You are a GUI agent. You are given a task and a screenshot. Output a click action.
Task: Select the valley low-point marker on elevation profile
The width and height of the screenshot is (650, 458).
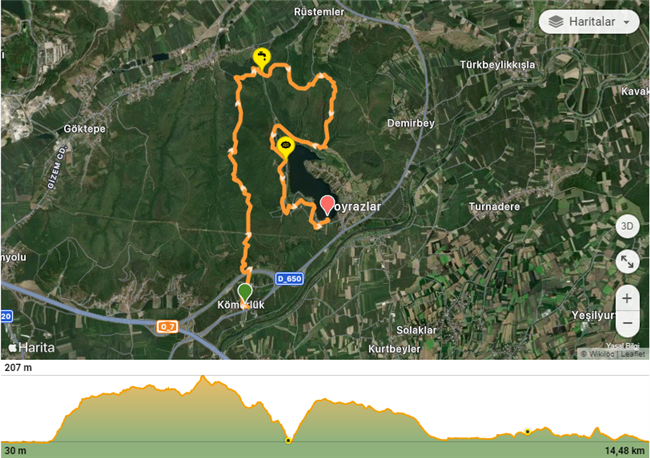tap(288, 440)
